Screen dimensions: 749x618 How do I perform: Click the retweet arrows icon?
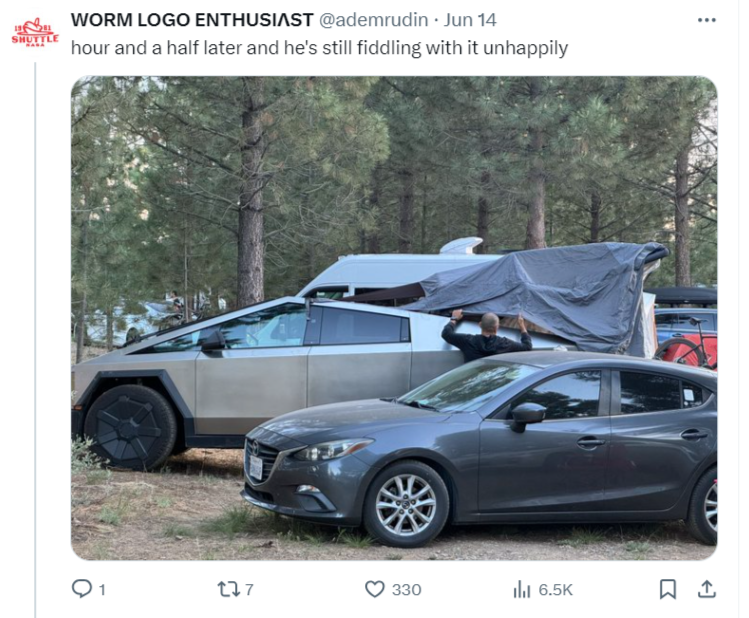click(229, 589)
